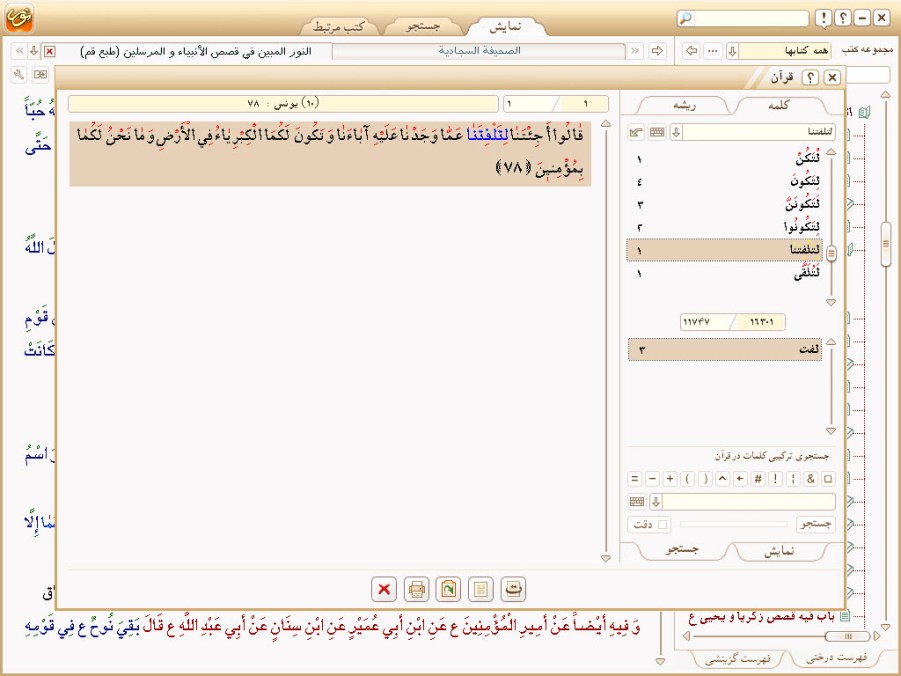The width and height of the screenshot is (901, 676).
Task: Open the word search field dropdown arrow
Action: click(676, 132)
